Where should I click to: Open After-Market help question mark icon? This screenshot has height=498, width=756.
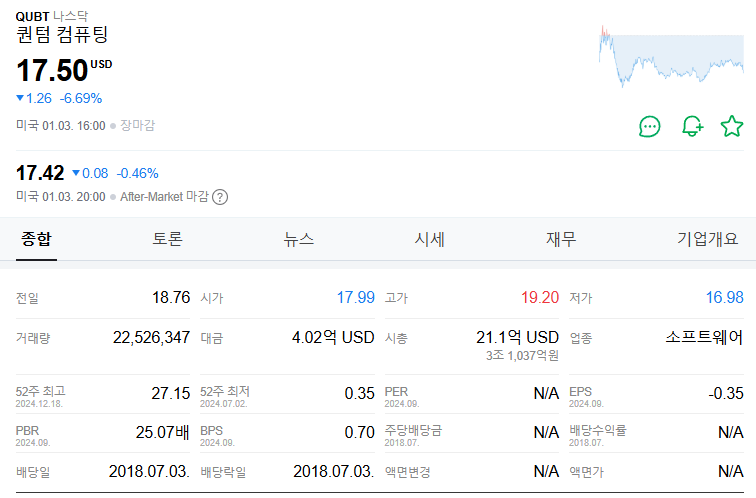(x=220, y=197)
